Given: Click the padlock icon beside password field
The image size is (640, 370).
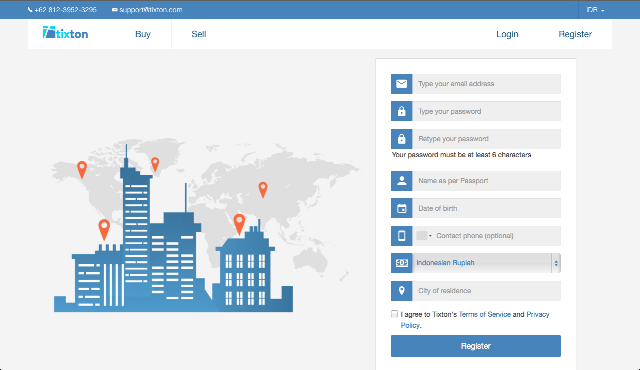Looking at the screenshot, I should point(402,111).
